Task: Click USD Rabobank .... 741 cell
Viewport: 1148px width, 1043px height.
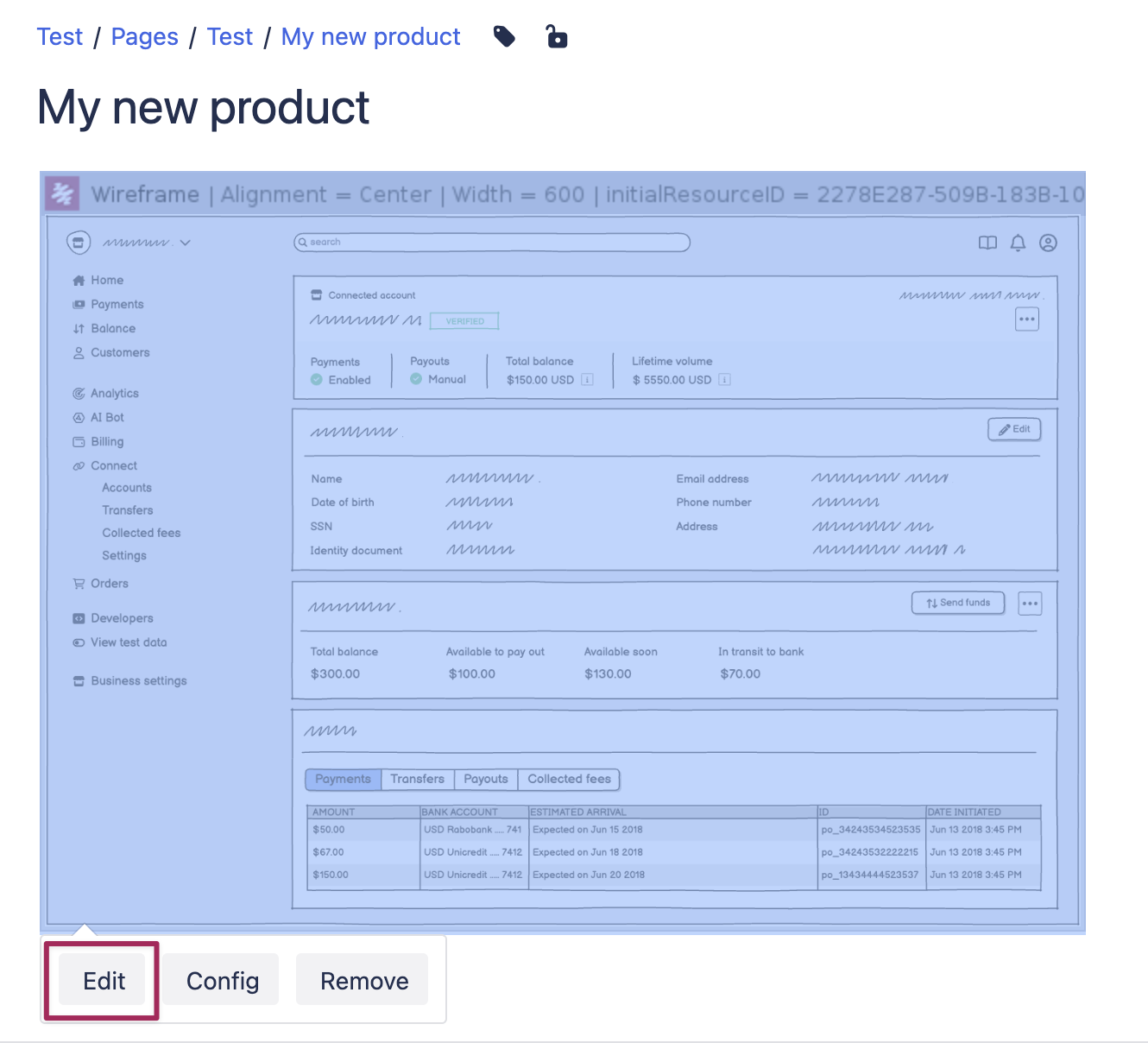Action: 473,830
